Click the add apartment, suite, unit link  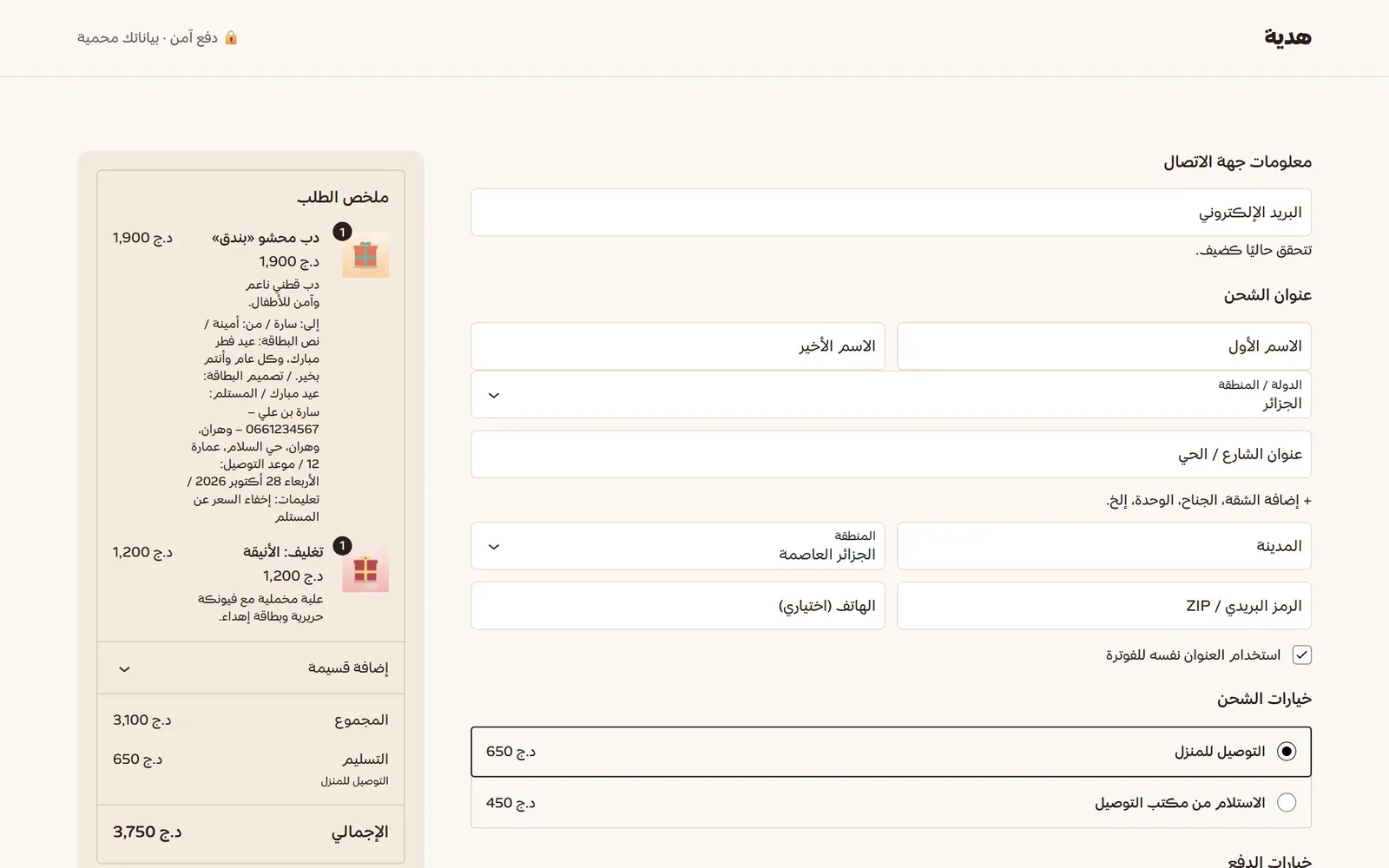point(1208,501)
